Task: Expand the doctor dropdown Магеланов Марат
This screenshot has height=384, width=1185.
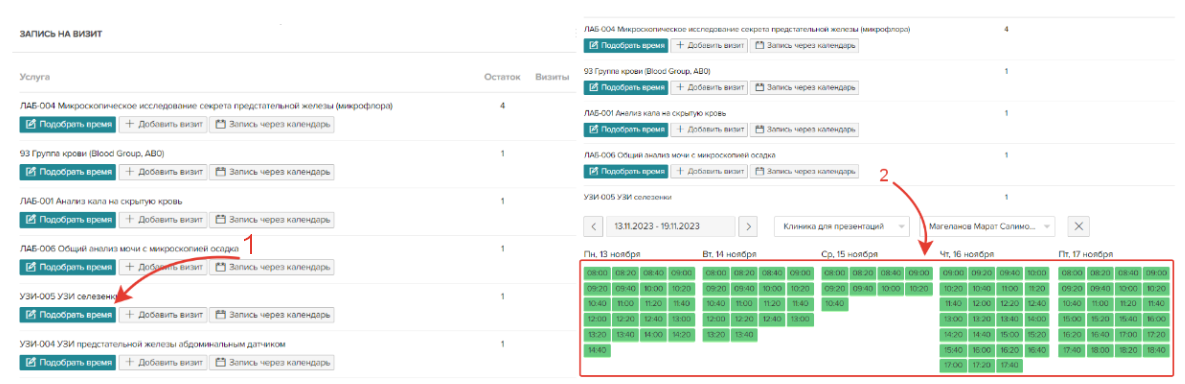Action: click(987, 226)
